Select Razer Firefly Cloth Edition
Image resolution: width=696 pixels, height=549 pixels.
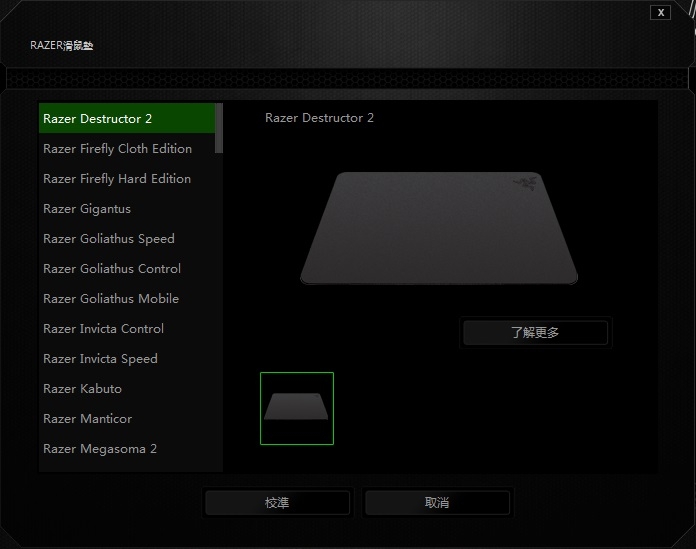127,149
